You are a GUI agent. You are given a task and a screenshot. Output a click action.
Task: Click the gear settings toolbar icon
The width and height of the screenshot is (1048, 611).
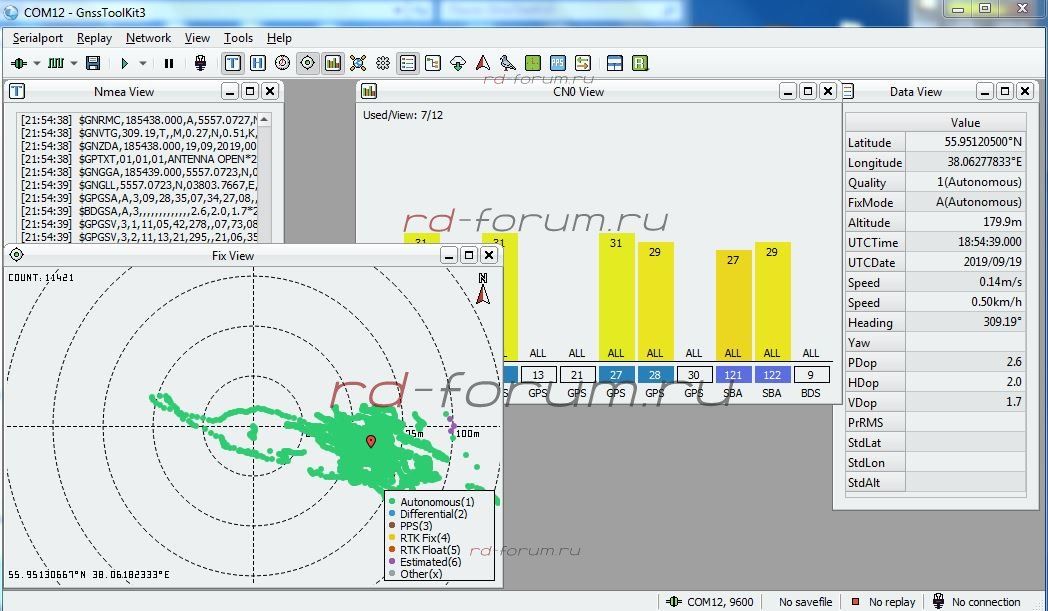383,63
